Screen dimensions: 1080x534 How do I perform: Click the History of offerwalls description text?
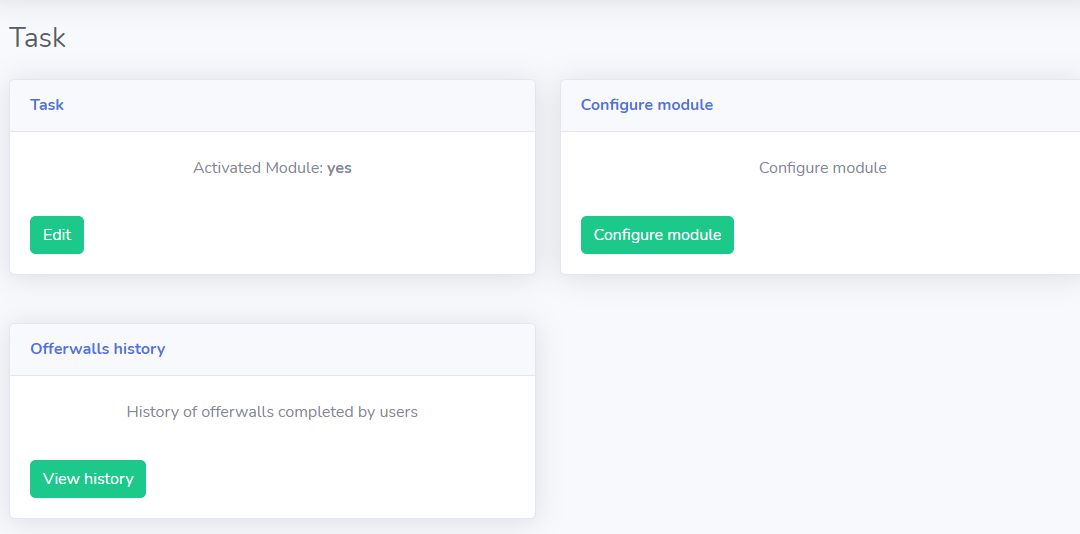pos(272,412)
